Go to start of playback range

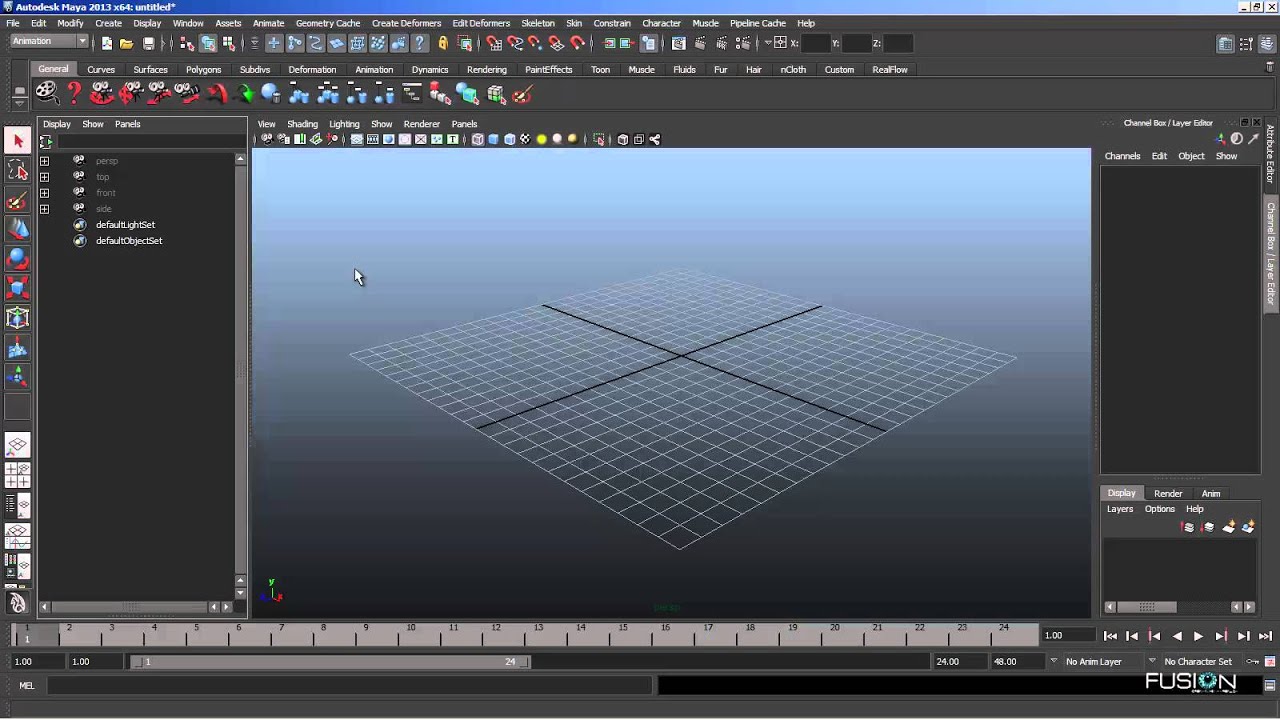1110,636
